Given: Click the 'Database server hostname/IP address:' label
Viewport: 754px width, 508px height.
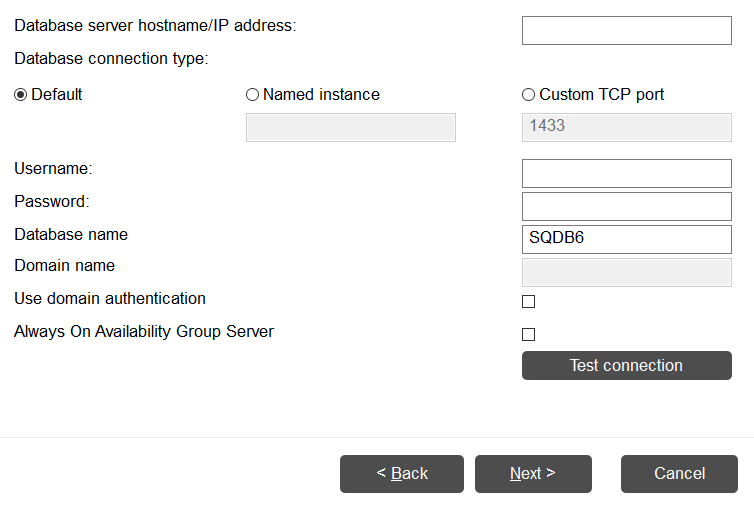Looking at the screenshot, I should (x=155, y=25).
